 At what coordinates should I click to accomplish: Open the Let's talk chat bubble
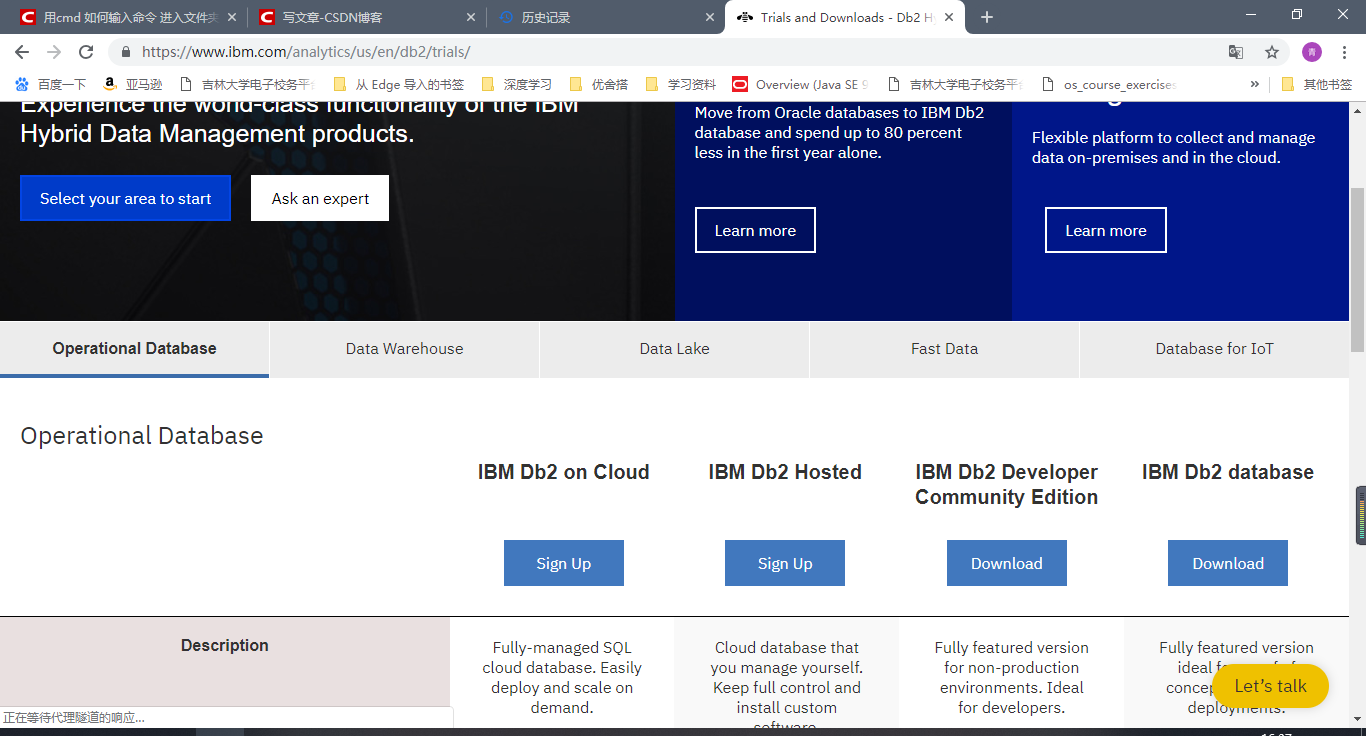point(1270,686)
